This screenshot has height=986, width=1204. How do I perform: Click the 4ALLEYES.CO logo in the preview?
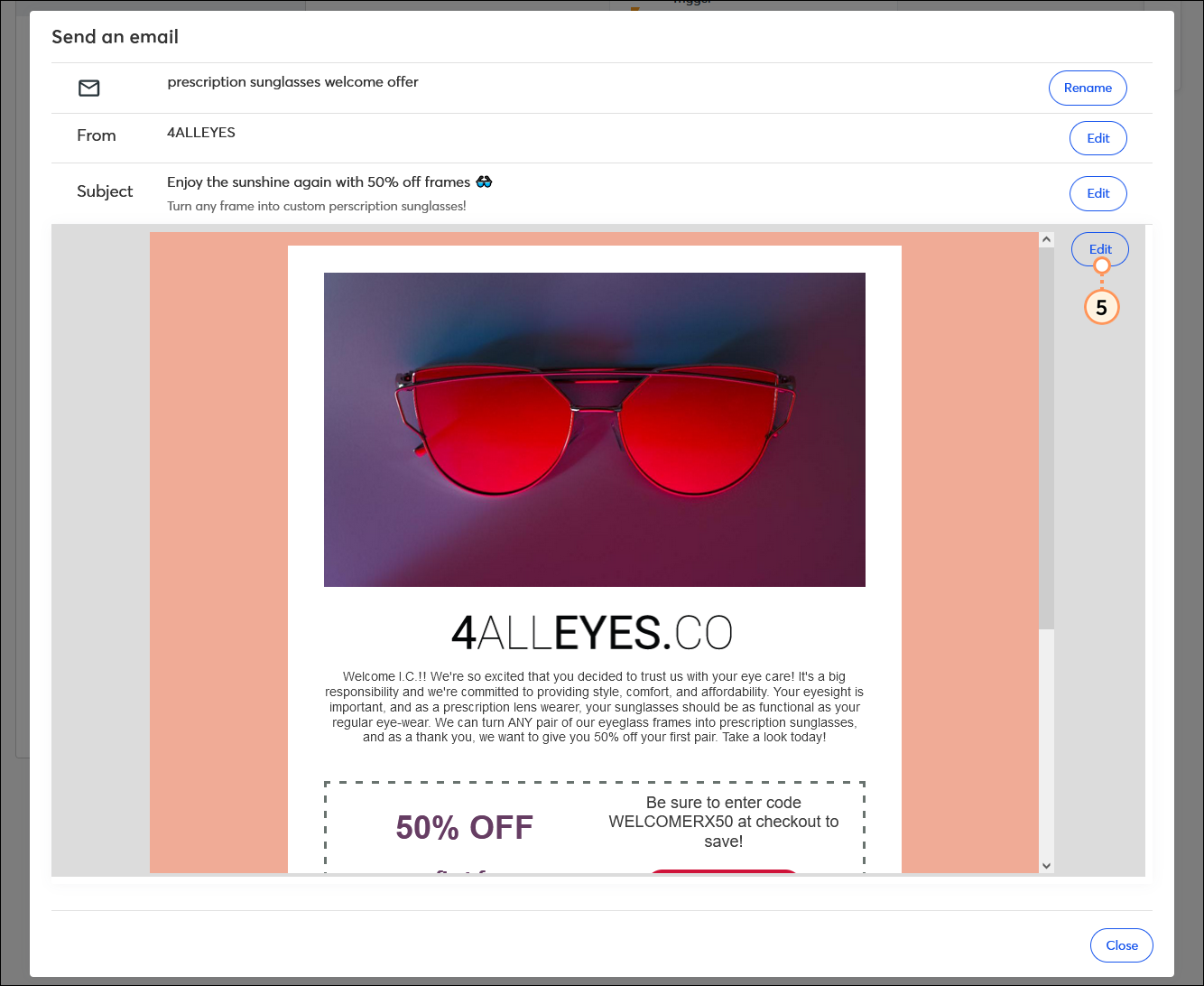pos(592,632)
